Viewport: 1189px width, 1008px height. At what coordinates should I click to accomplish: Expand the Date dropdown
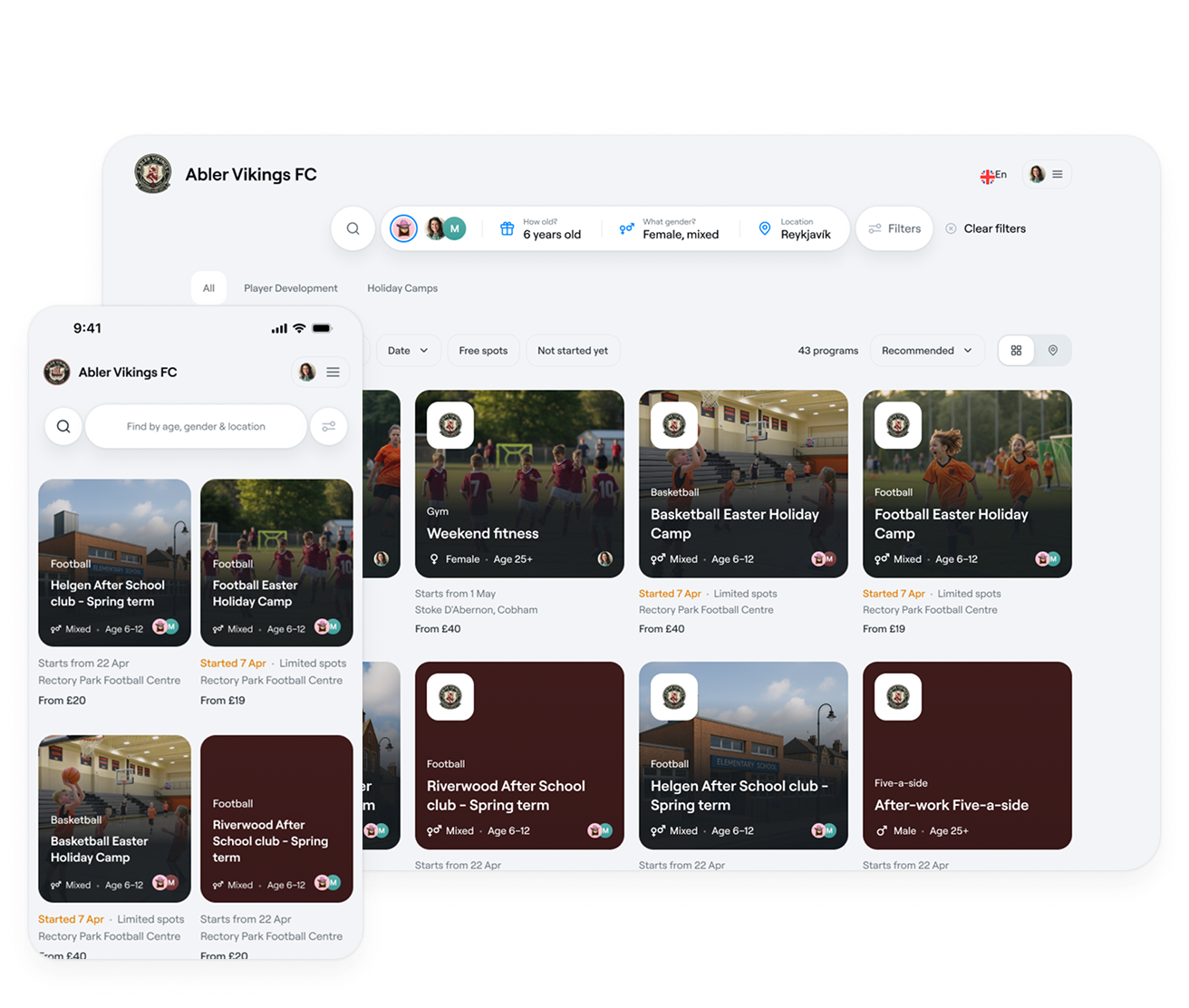click(408, 351)
